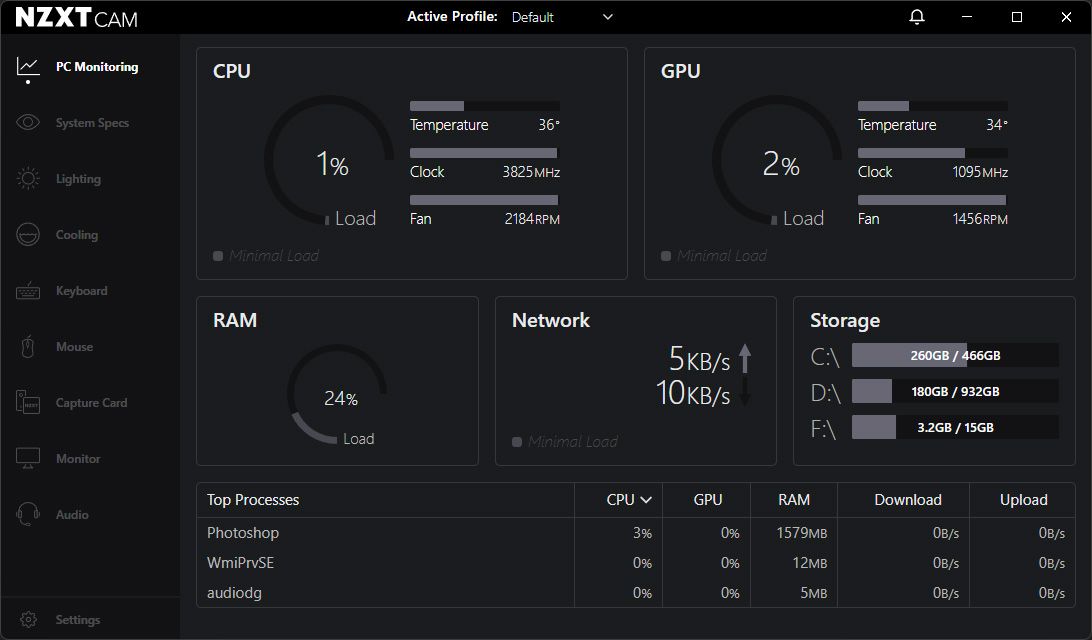
Task: Select the Monitor section icon
Action: (27, 458)
